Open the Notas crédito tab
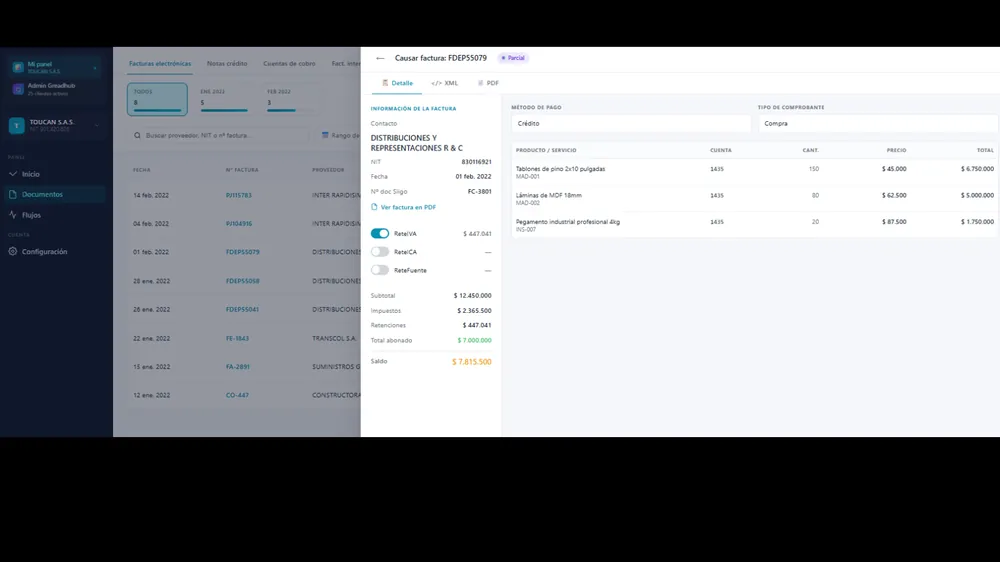The image size is (1000, 562). (x=227, y=64)
